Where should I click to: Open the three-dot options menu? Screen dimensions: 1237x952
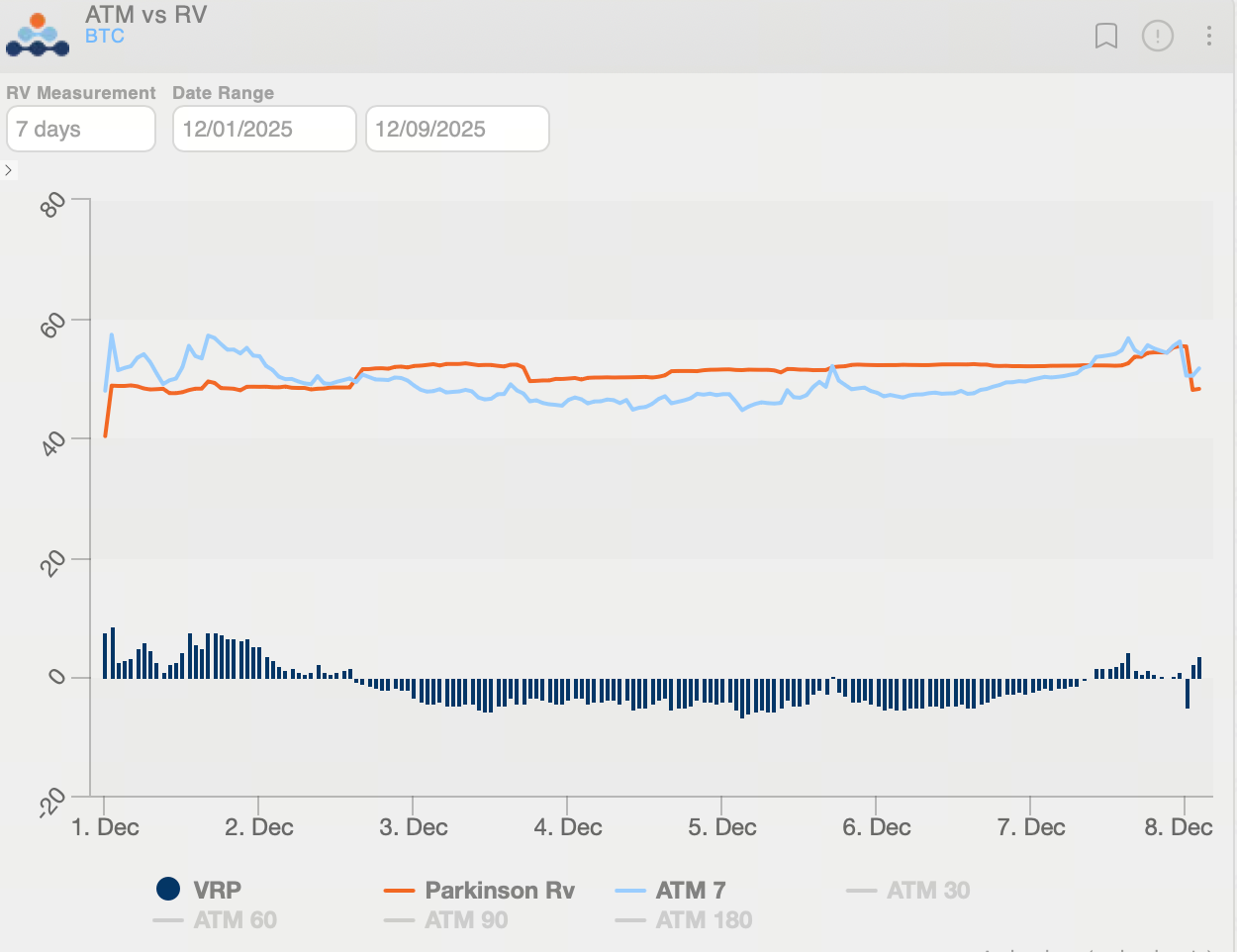click(x=1209, y=37)
